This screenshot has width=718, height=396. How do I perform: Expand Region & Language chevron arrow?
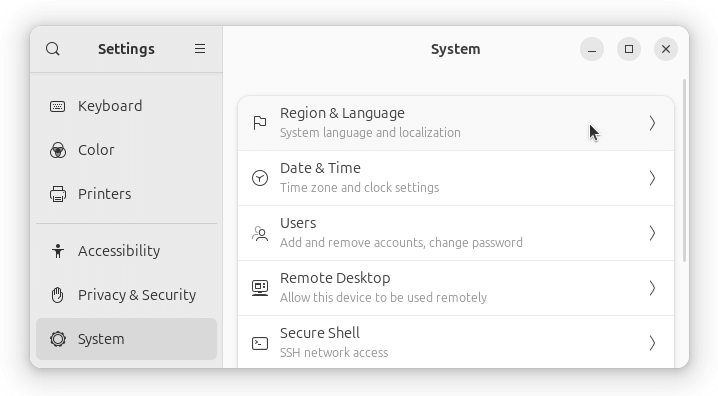[653, 123]
